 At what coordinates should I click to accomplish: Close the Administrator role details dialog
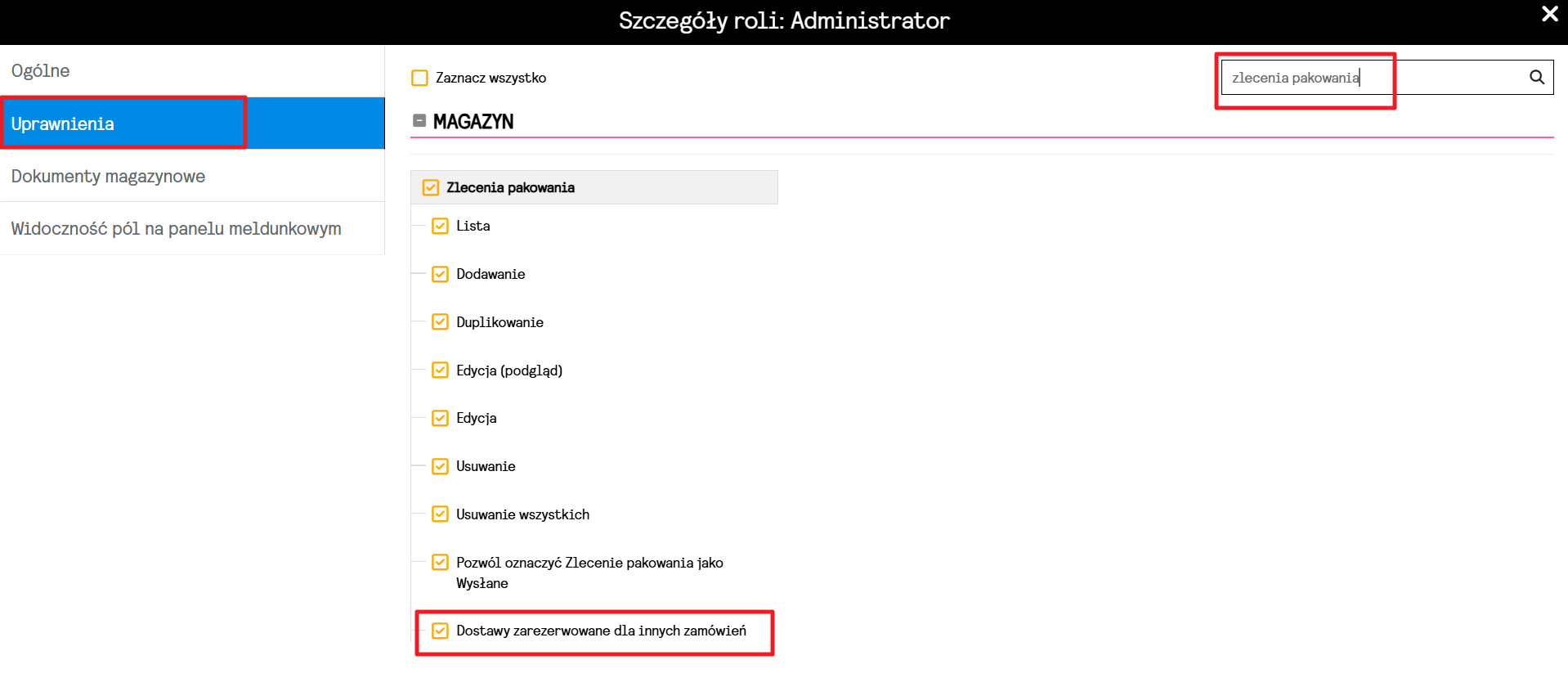point(1549,14)
